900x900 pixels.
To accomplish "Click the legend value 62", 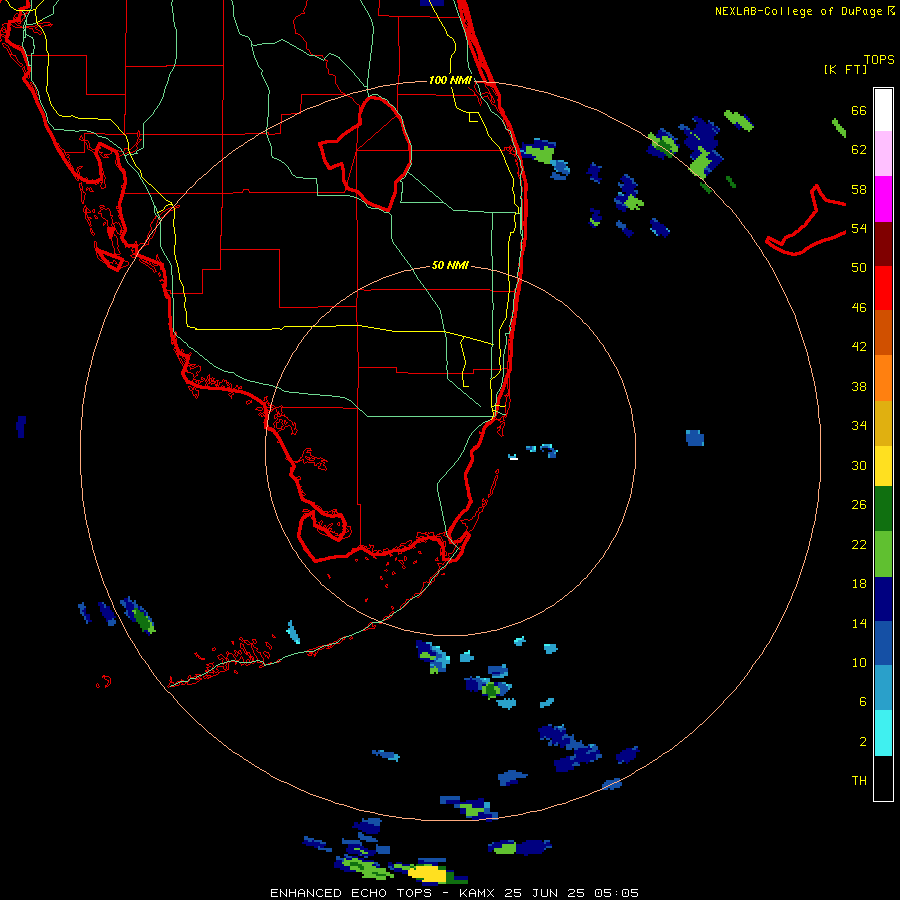I will click(x=859, y=149).
